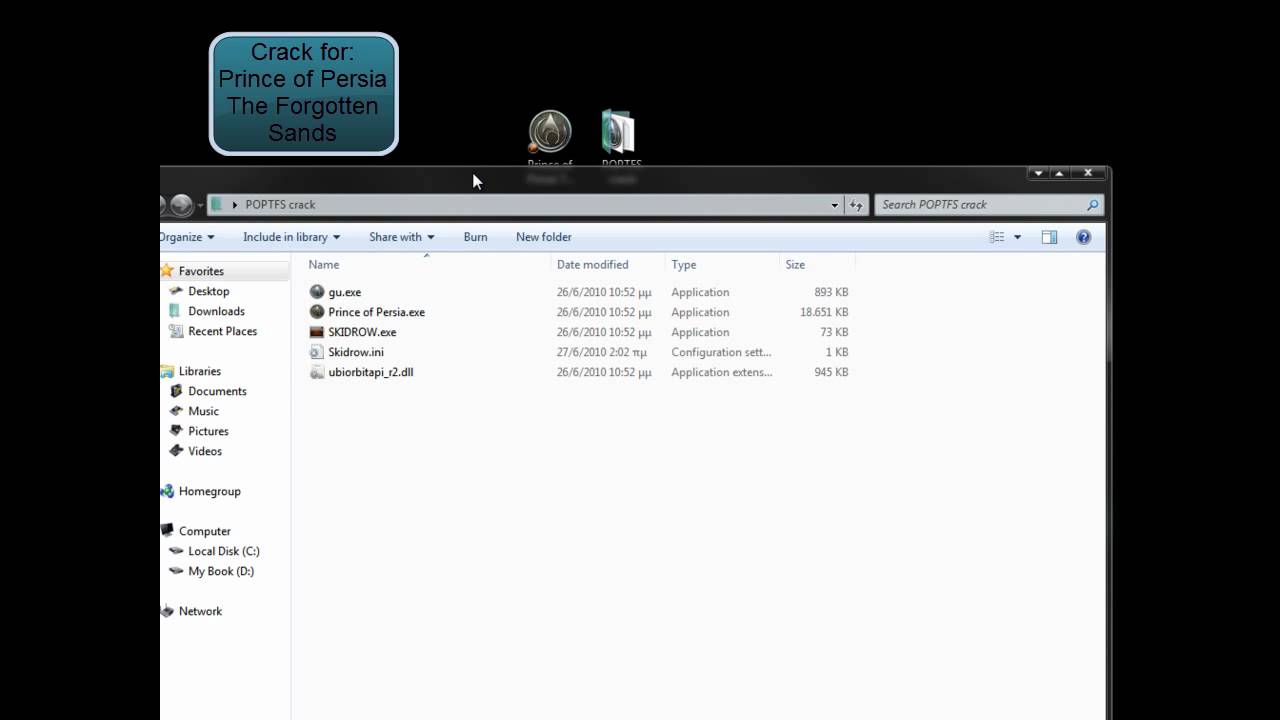This screenshot has height=720, width=1280.
Task: Select the SKIDROW.exe file icon
Action: (x=317, y=332)
